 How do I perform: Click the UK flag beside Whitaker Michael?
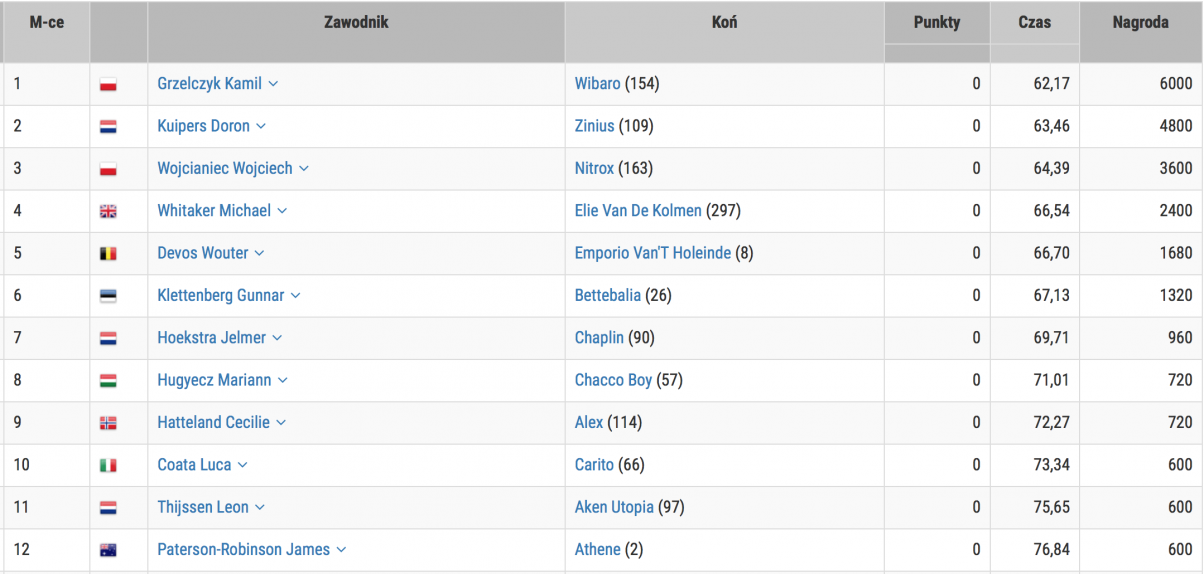108,212
